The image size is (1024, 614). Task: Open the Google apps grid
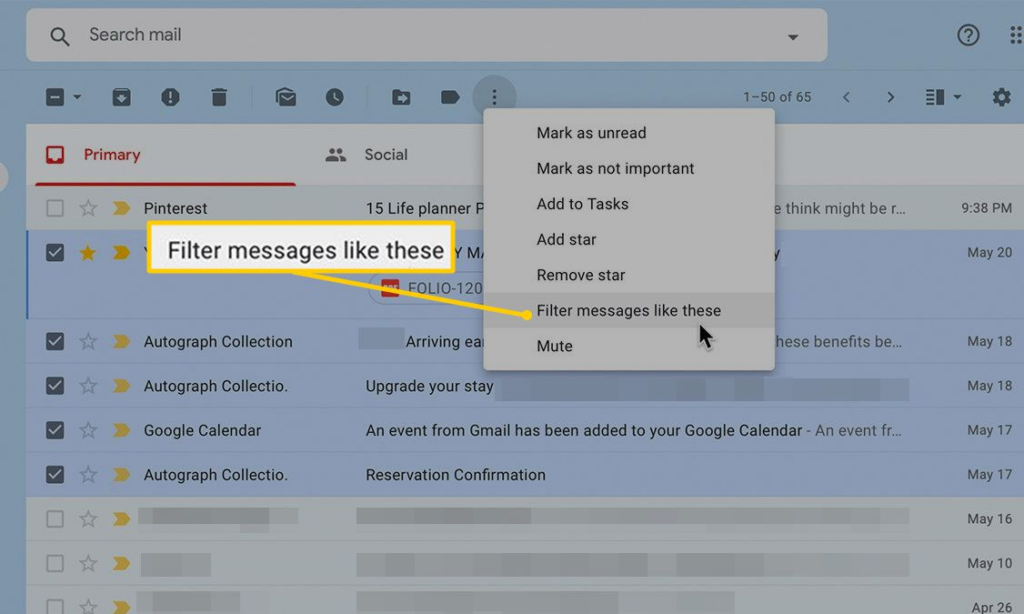[x=1017, y=34]
